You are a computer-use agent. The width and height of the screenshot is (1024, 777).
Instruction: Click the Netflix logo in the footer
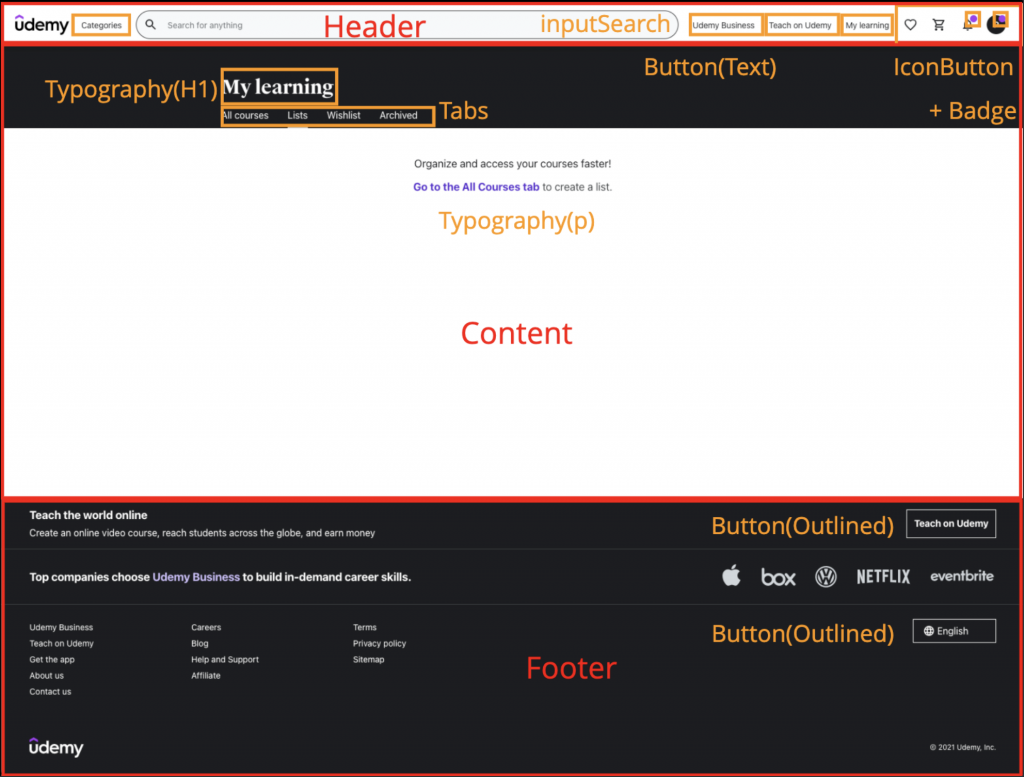[883, 577]
